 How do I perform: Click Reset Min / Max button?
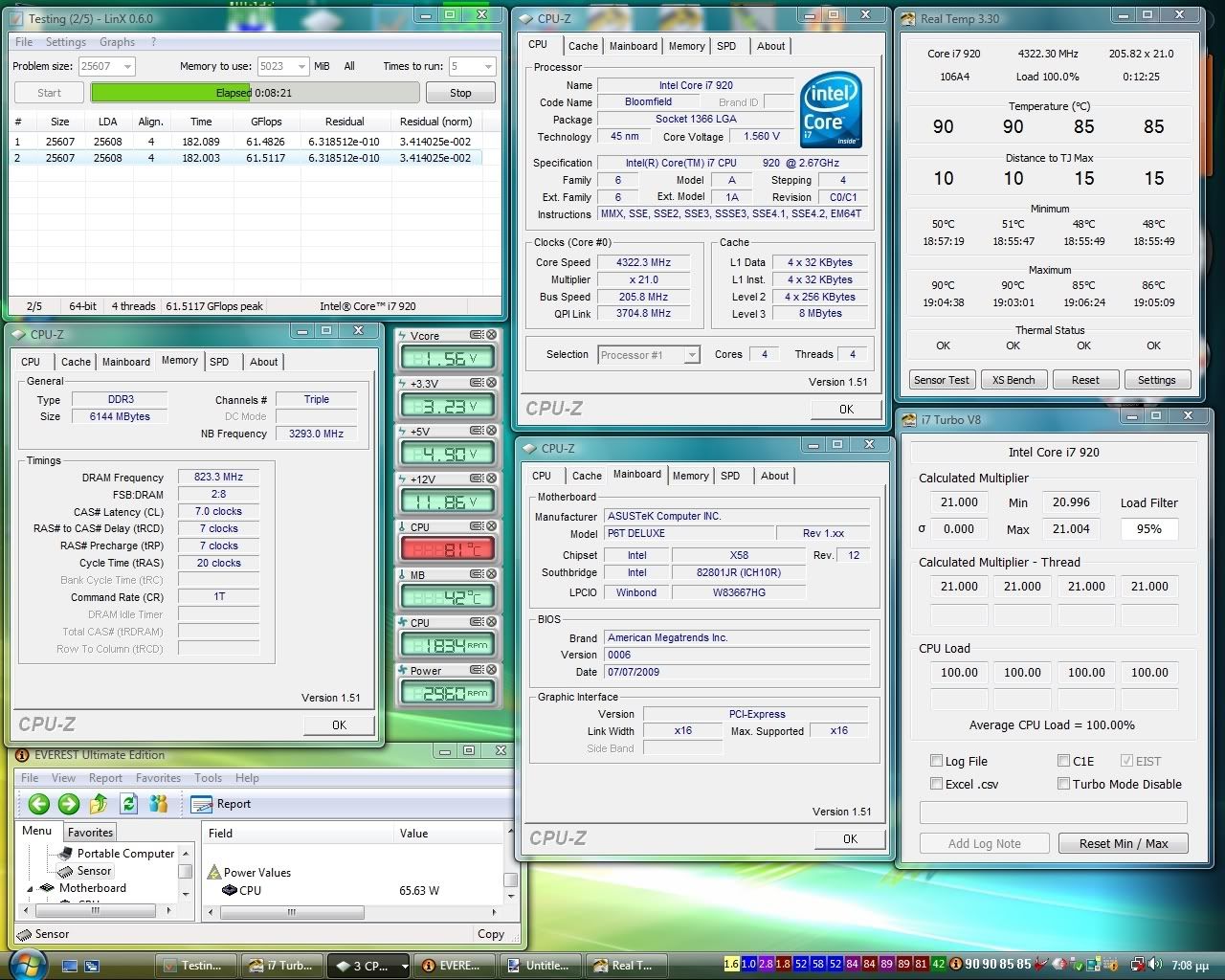[x=1124, y=843]
